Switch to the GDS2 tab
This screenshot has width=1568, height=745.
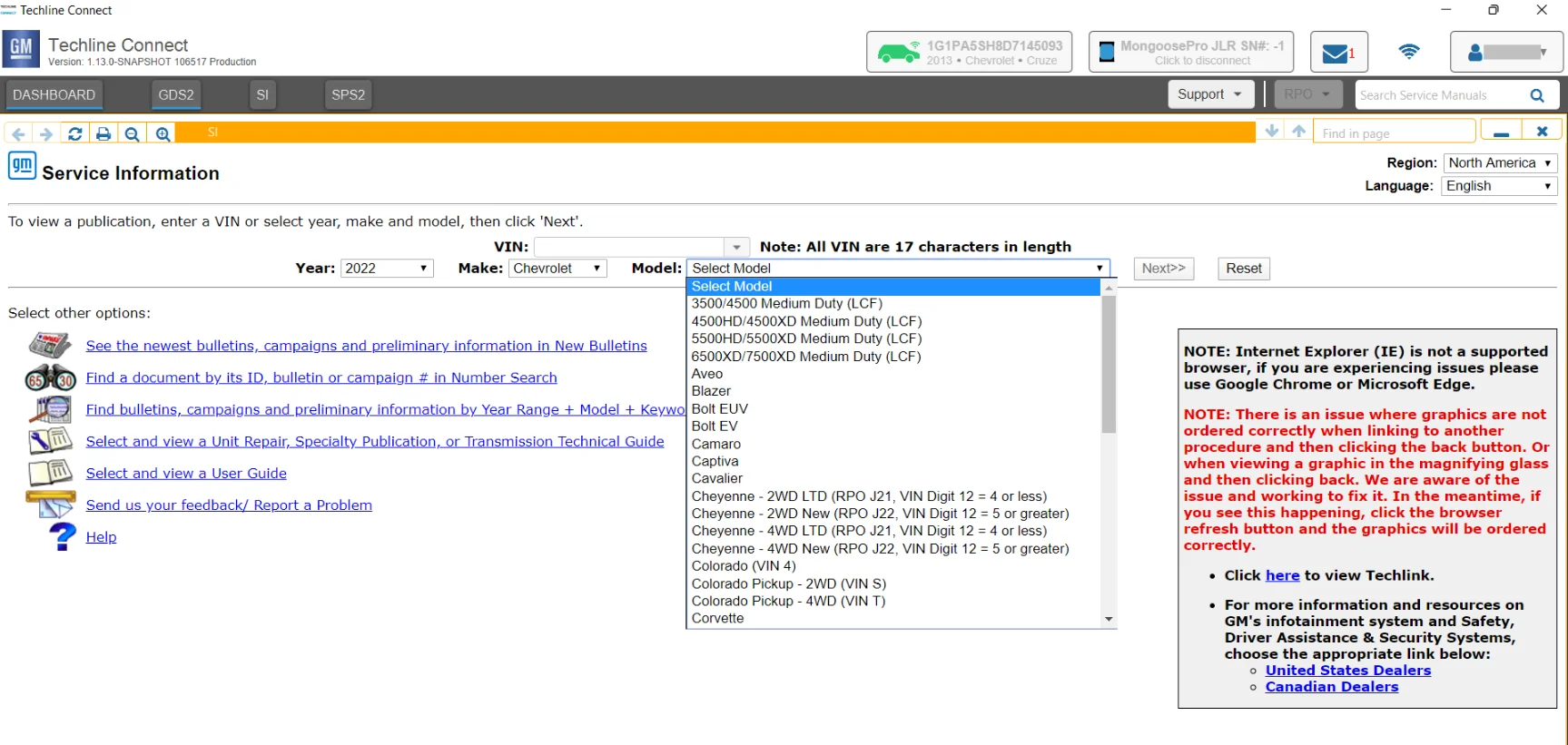(x=176, y=94)
